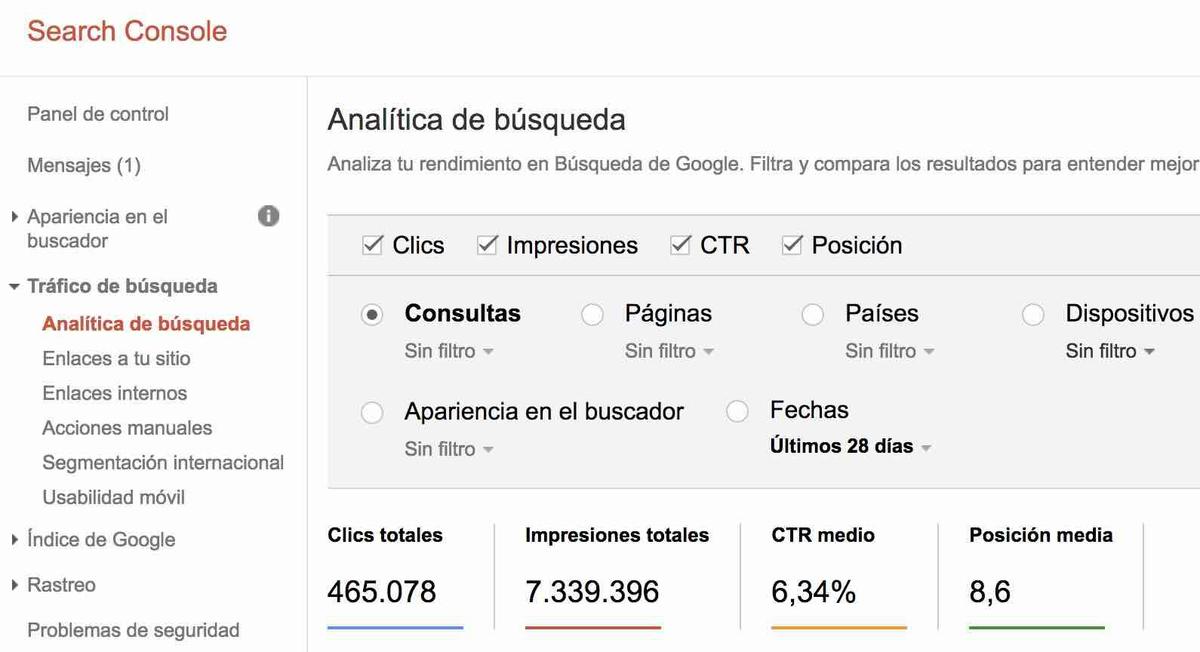1200x652 pixels.
Task: Open the Sin filtro dropdown under Consultas
Action: click(449, 351)
